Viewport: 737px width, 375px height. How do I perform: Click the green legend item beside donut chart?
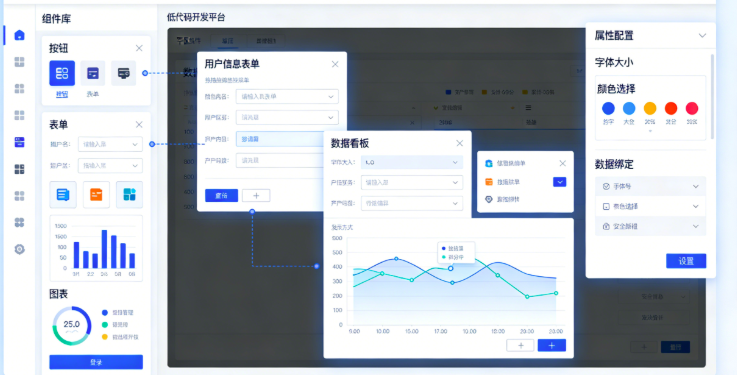115,325
